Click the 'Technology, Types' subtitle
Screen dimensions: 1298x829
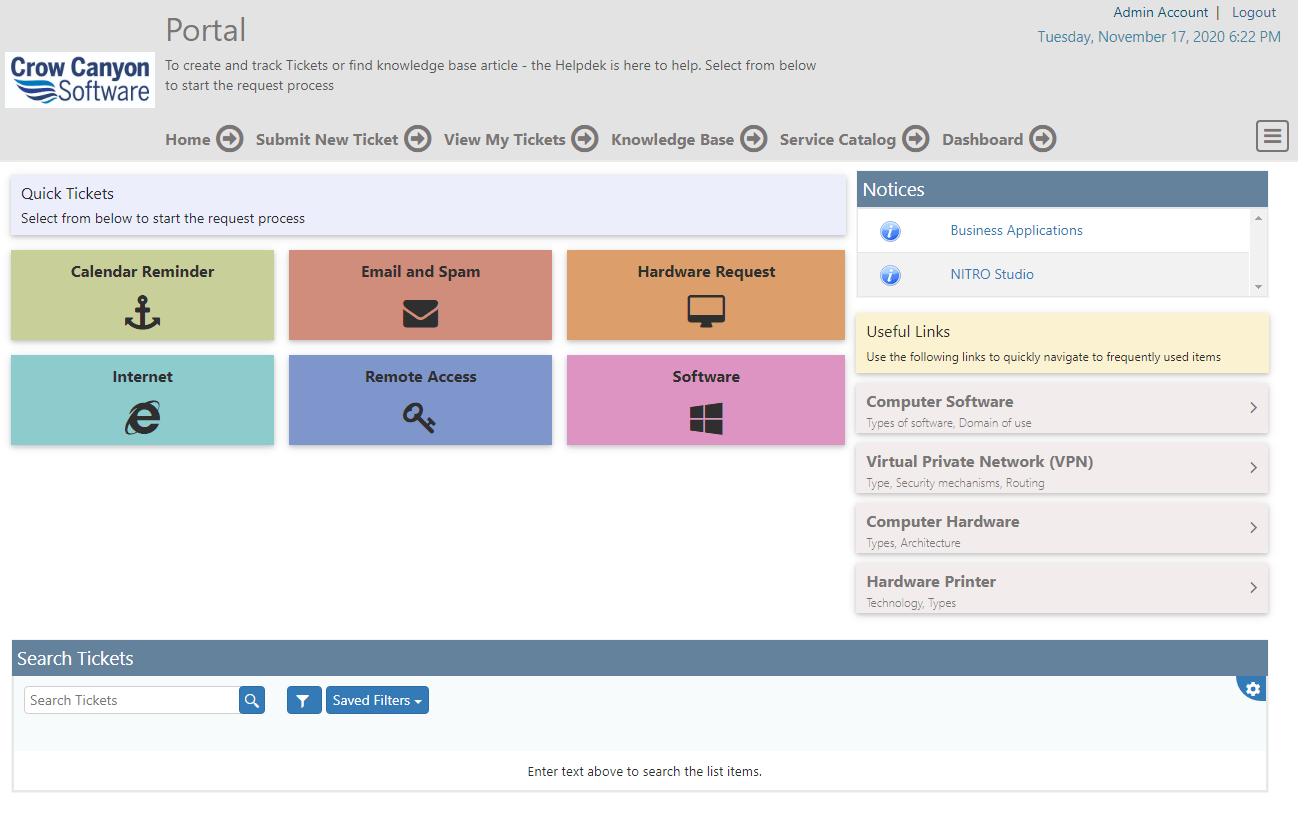click(x=911, y=603)
